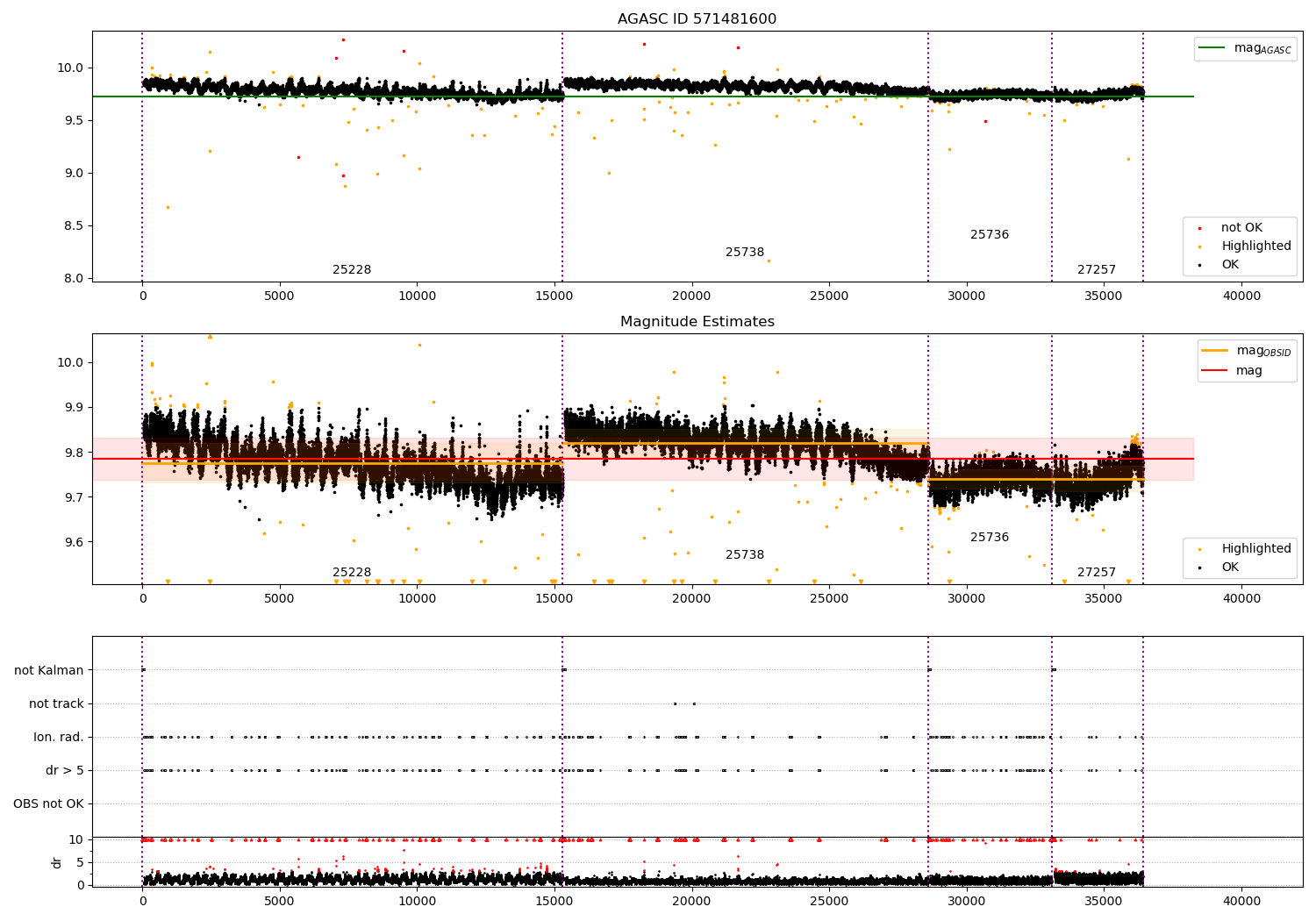
Task: Click y-tick 9.7 on Magnitude Estimates plot
Action: [74, 497]
